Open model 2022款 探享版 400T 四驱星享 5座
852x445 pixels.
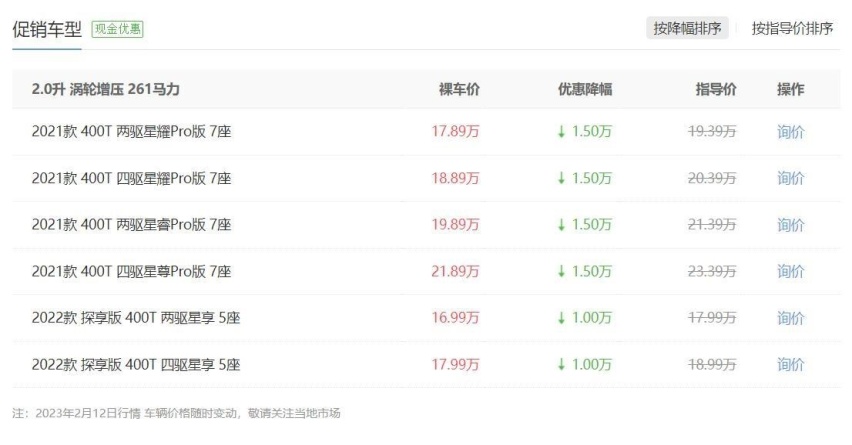136,364
